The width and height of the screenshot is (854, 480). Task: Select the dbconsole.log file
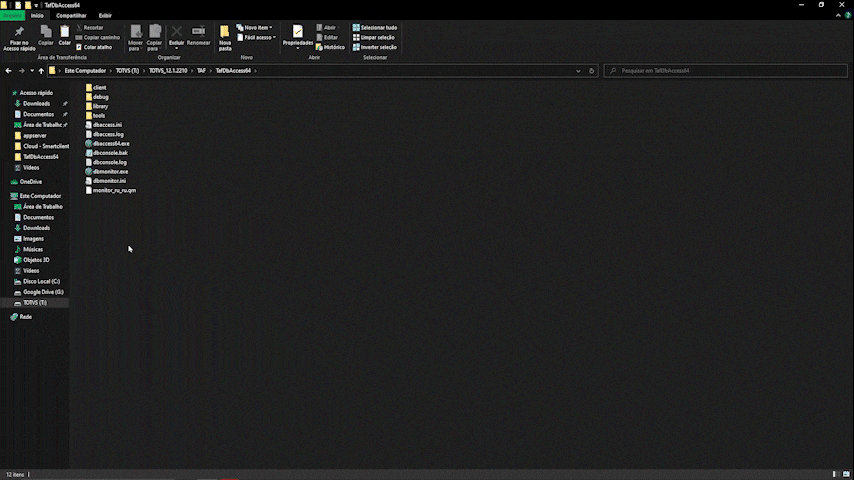106,162
